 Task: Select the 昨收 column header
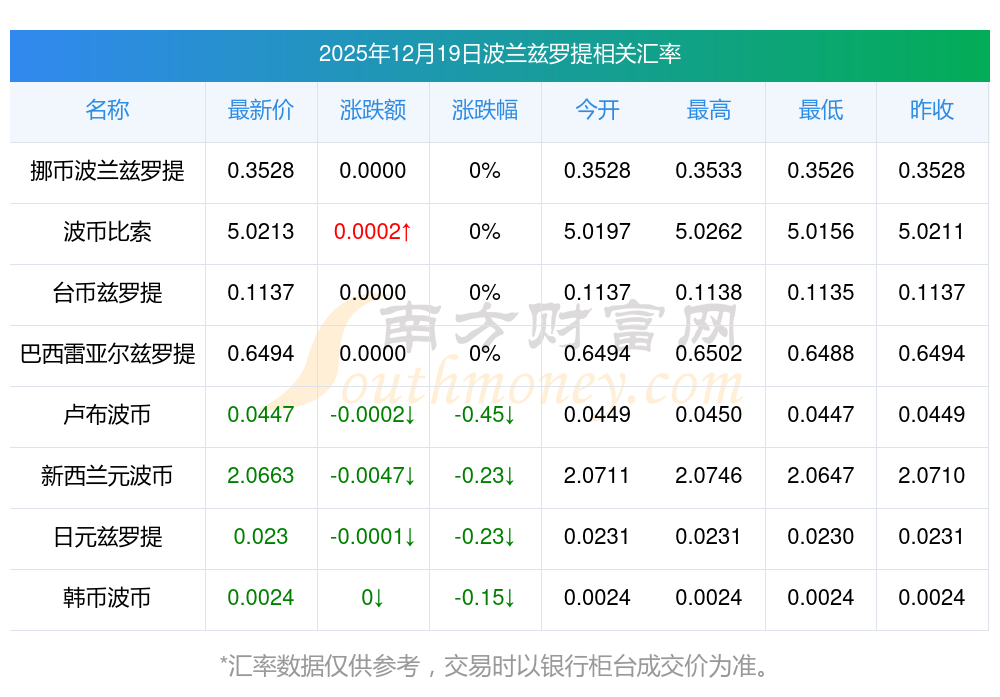[932, 110]
